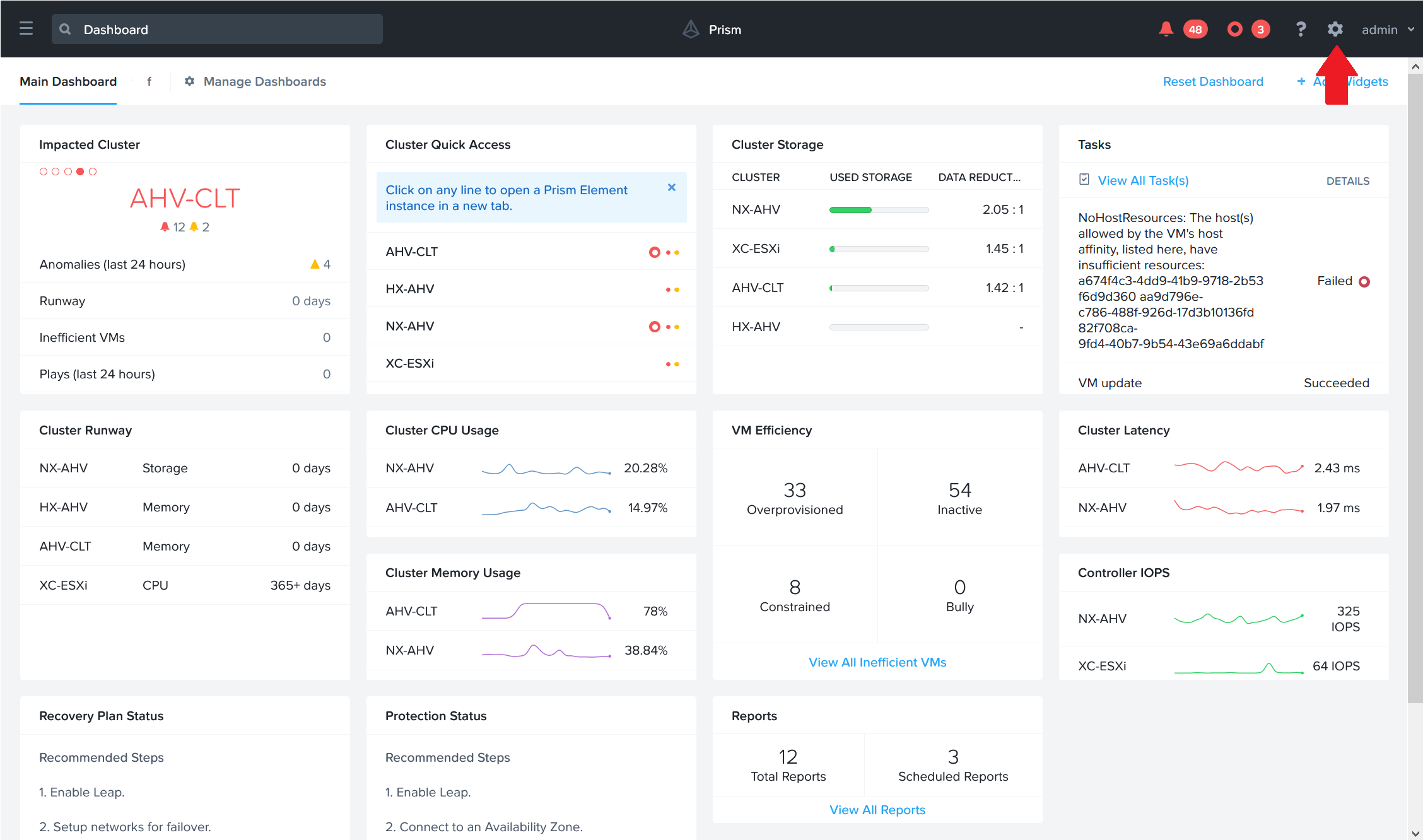This screenshot has height=840, width=1423.
Task: Click the 8 Constrained VMs tile
Action: tap(795, 594)
